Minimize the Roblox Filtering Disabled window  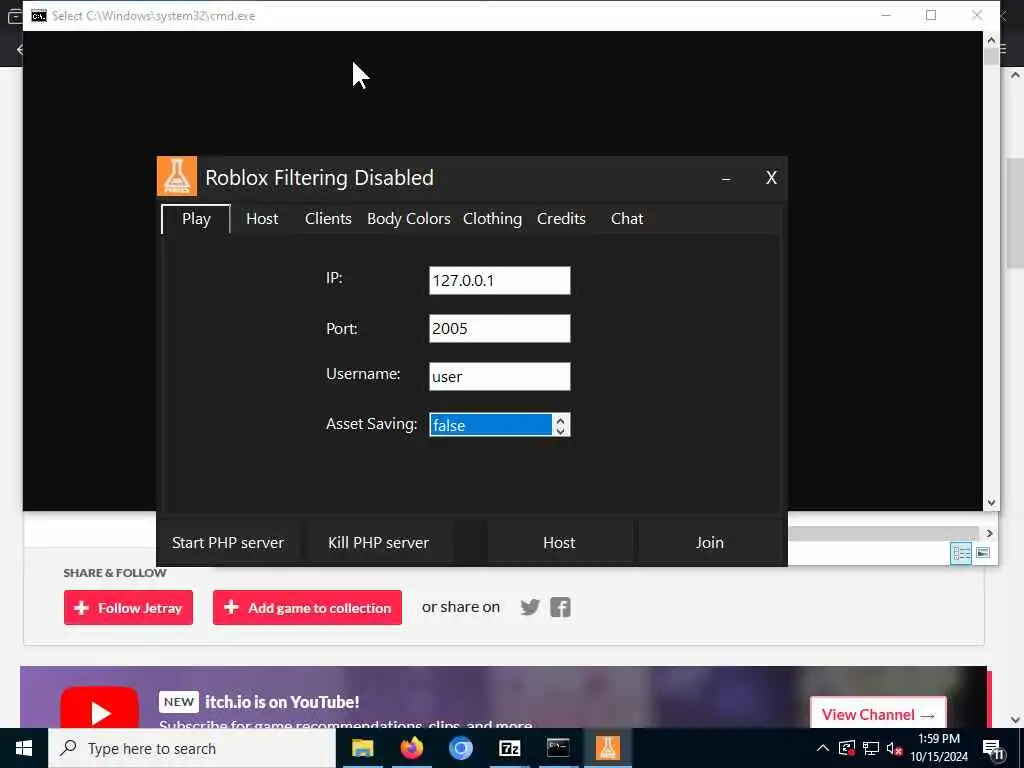[726, 178]
